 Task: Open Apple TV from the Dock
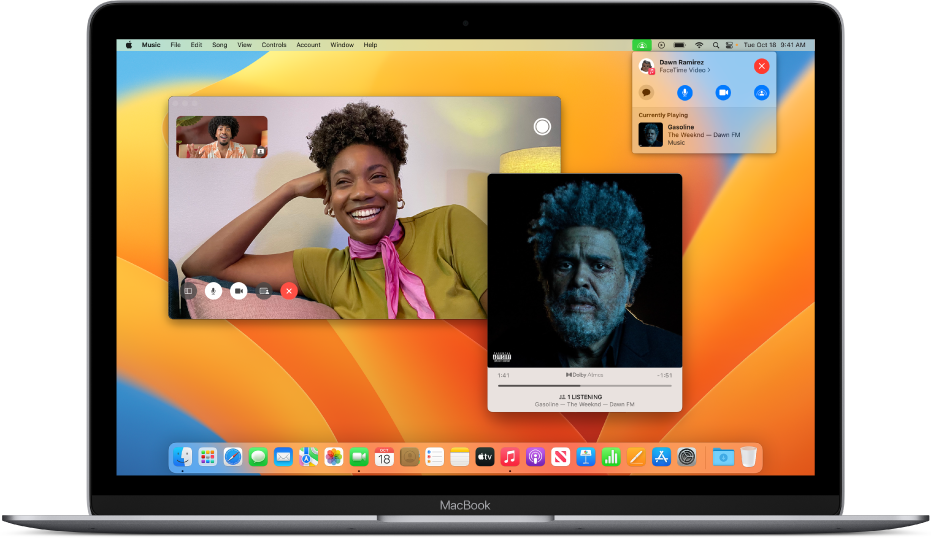tap(485, 457)
